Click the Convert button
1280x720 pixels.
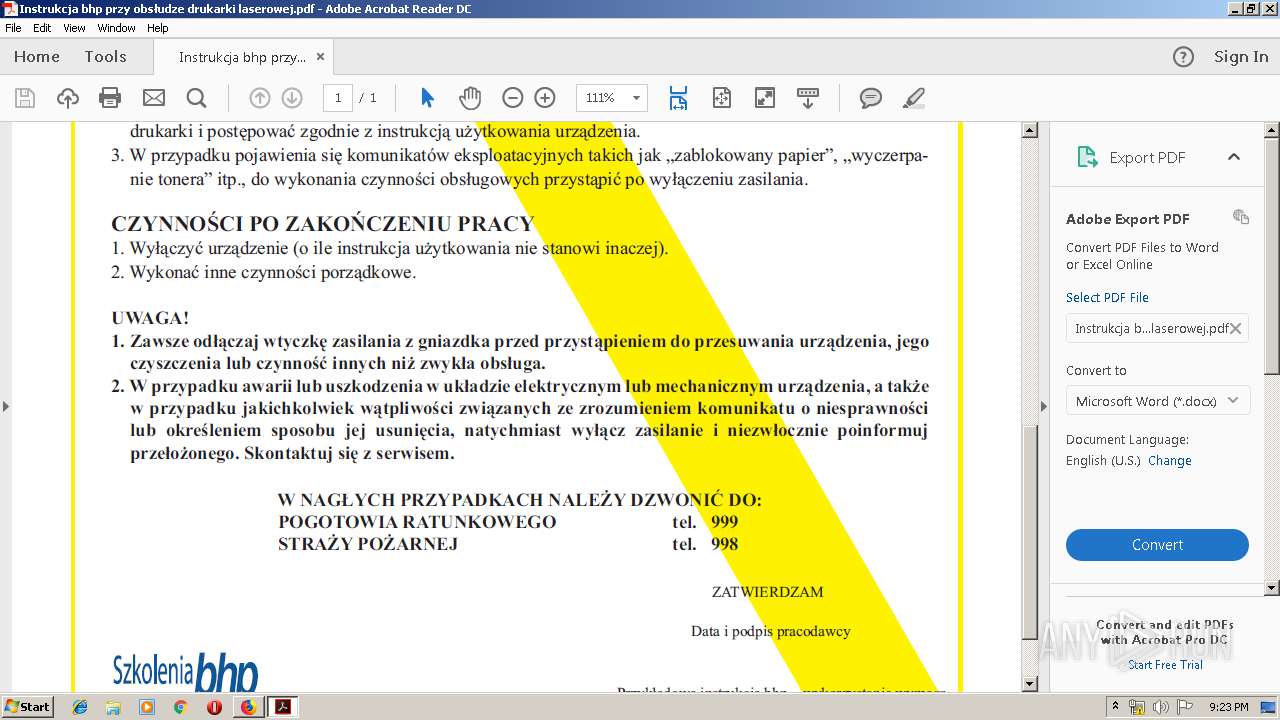coord(1157,545)
